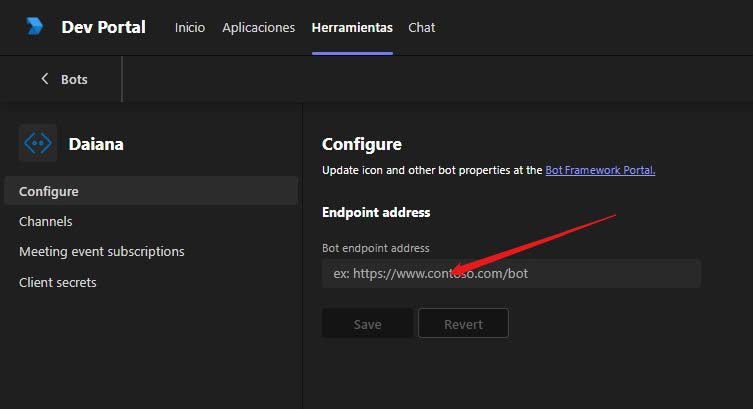753x409 pixels.
Task: Select the Herramientas tab
Action: [x=352, y=27]
